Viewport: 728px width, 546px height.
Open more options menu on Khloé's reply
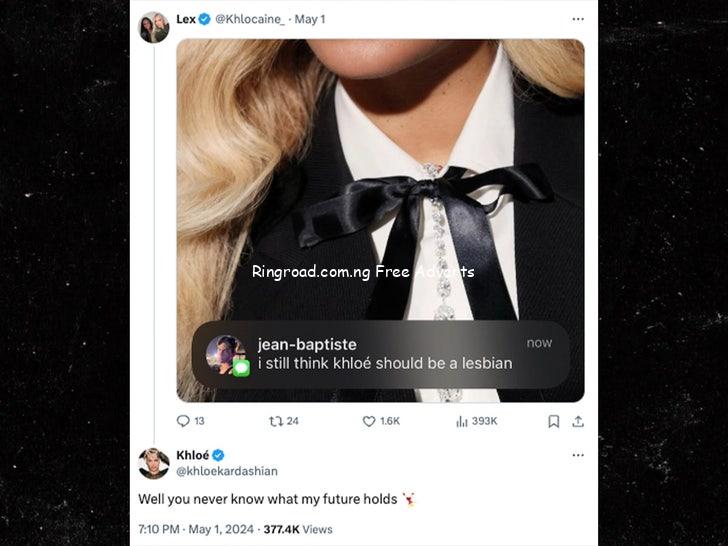577,455
